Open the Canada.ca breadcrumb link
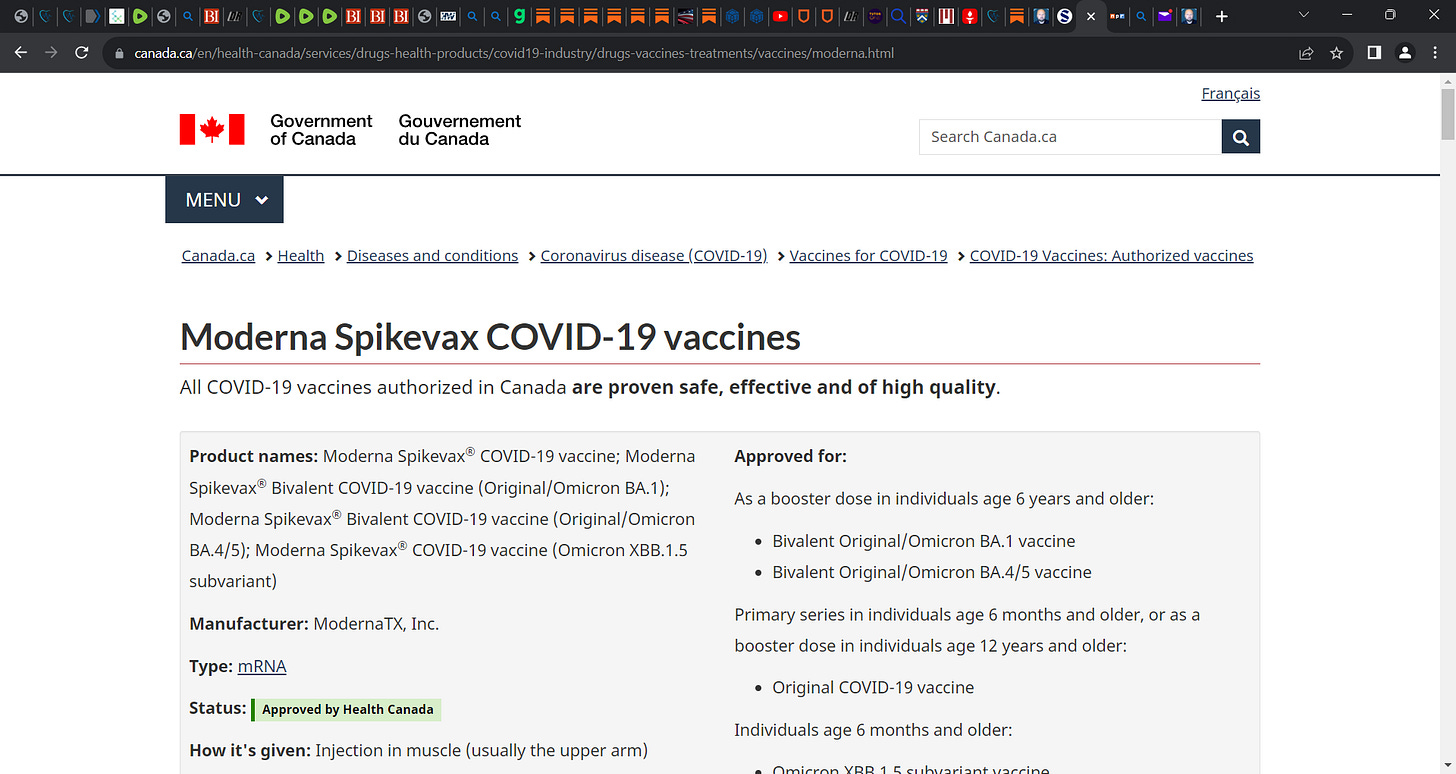The image size is (1456, 774). tap(218, 256)
